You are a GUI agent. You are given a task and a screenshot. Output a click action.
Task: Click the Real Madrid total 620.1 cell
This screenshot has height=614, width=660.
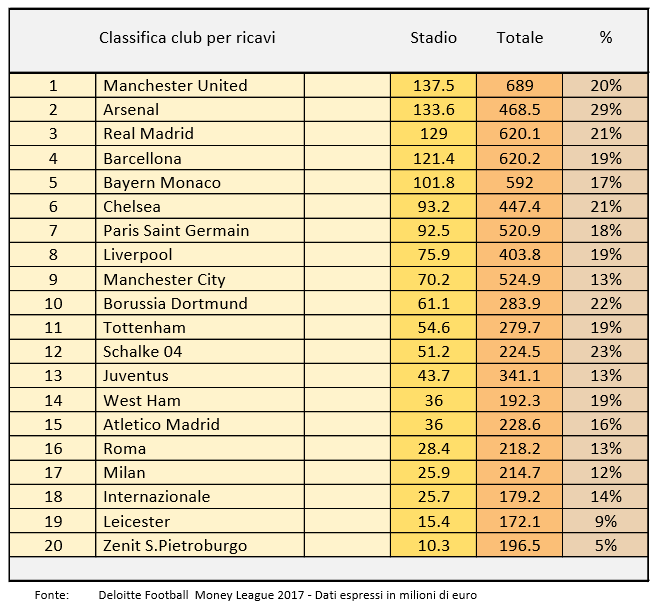519,134
